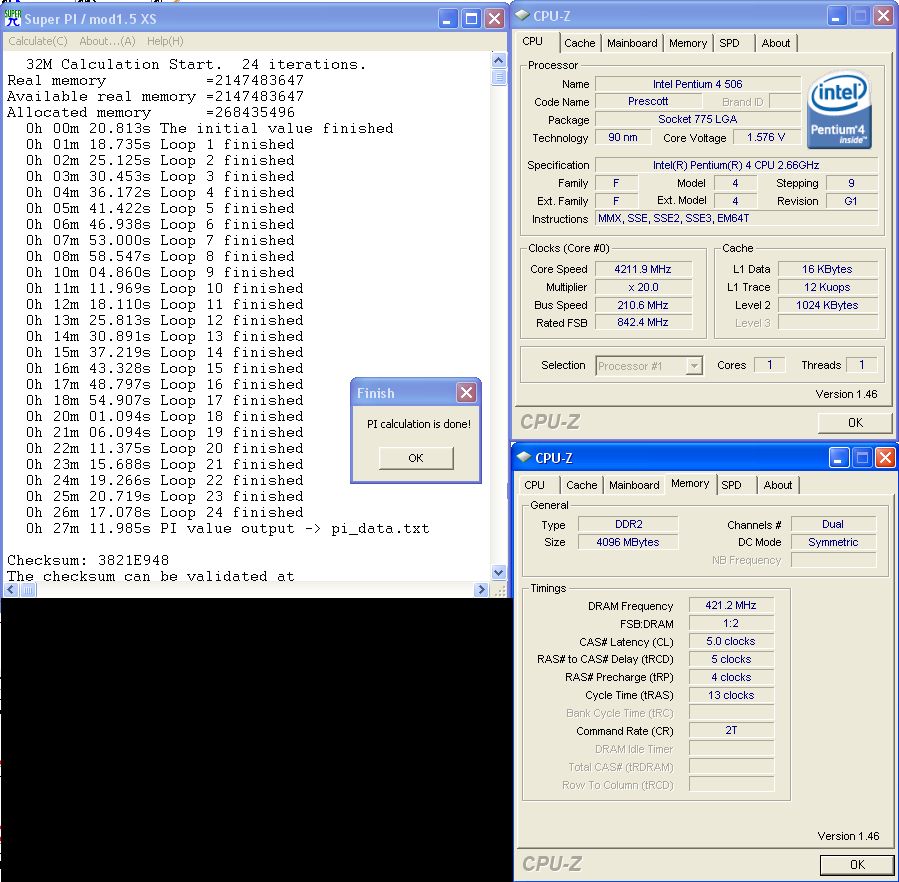Click the Bus Speed value 210.6 MHz
The image size is (899, 882).
pos(643,305)
